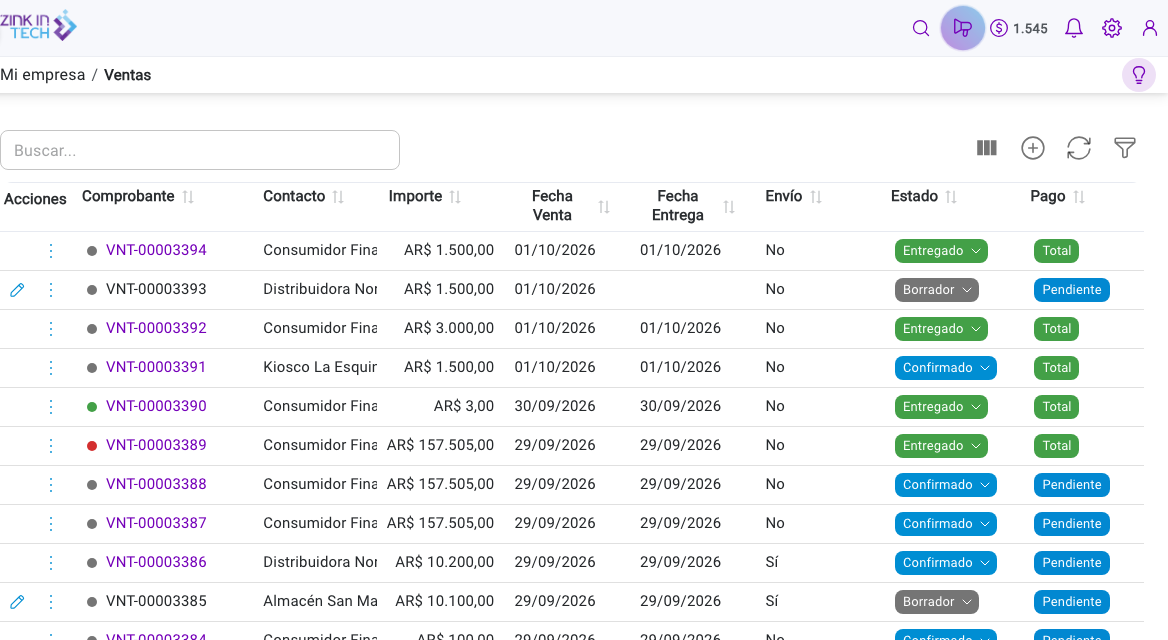Open the three-dot menu for VNT-00003390
The width and height of the screenshot is (1168, 640).
51,407
